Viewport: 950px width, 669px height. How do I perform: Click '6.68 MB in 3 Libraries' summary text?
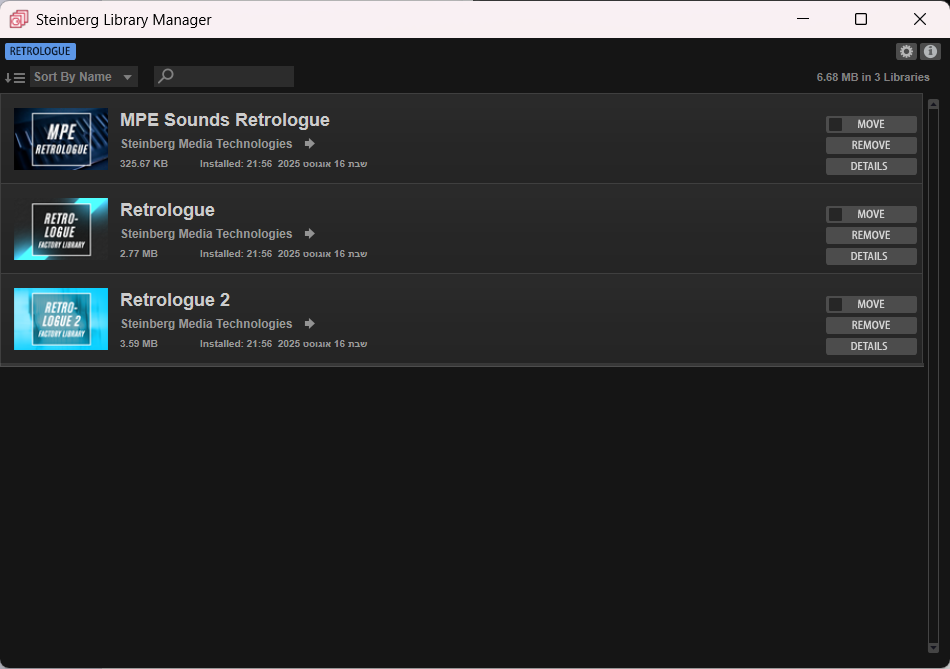click(873, 77)
